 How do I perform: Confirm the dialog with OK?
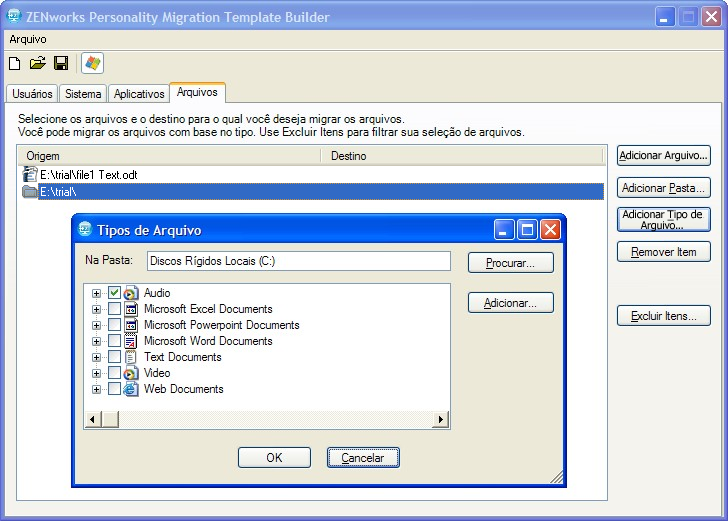pyautogui.click(x=274, y=457)
